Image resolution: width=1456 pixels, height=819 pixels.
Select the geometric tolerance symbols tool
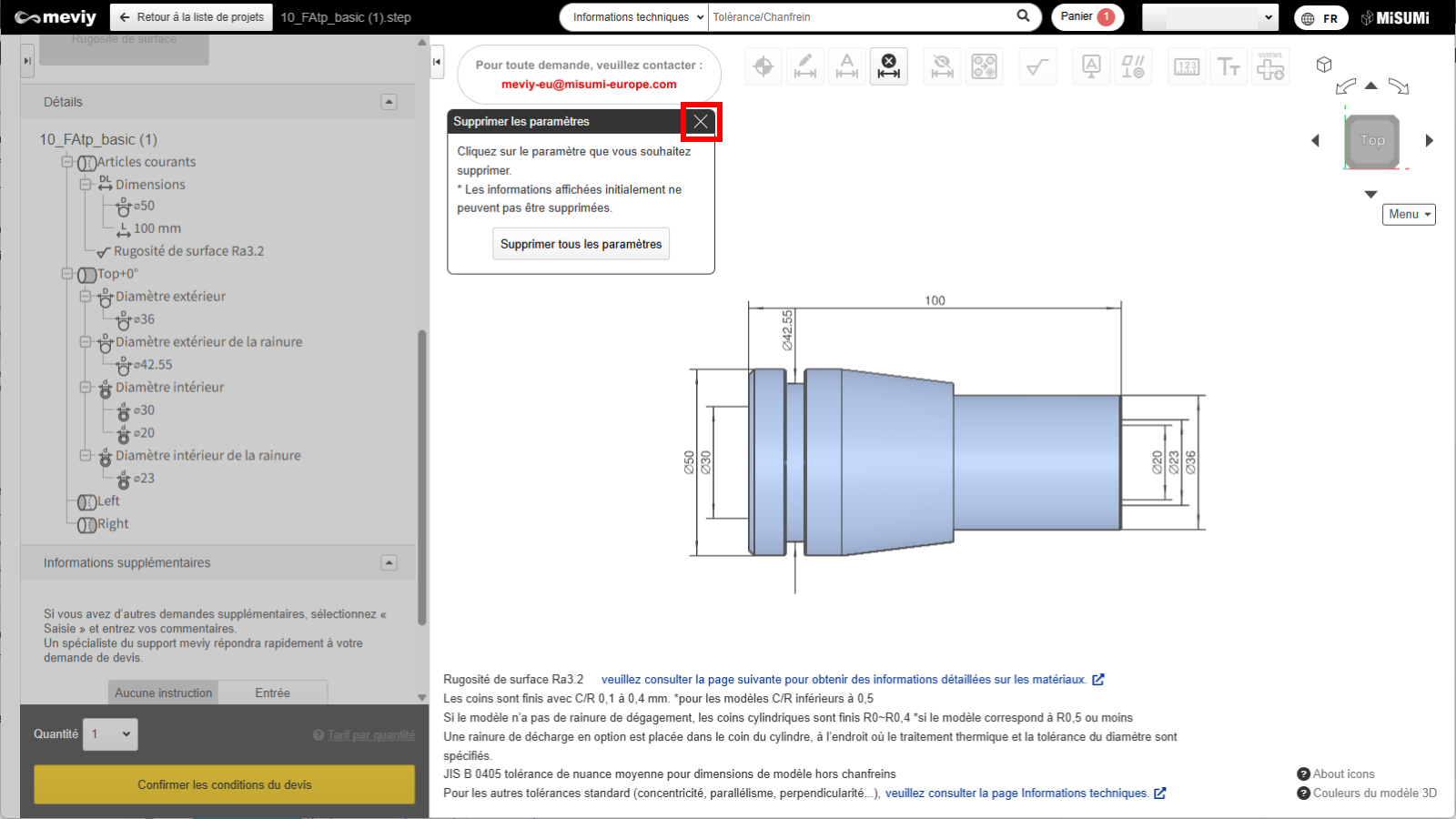coord(1133,66)
